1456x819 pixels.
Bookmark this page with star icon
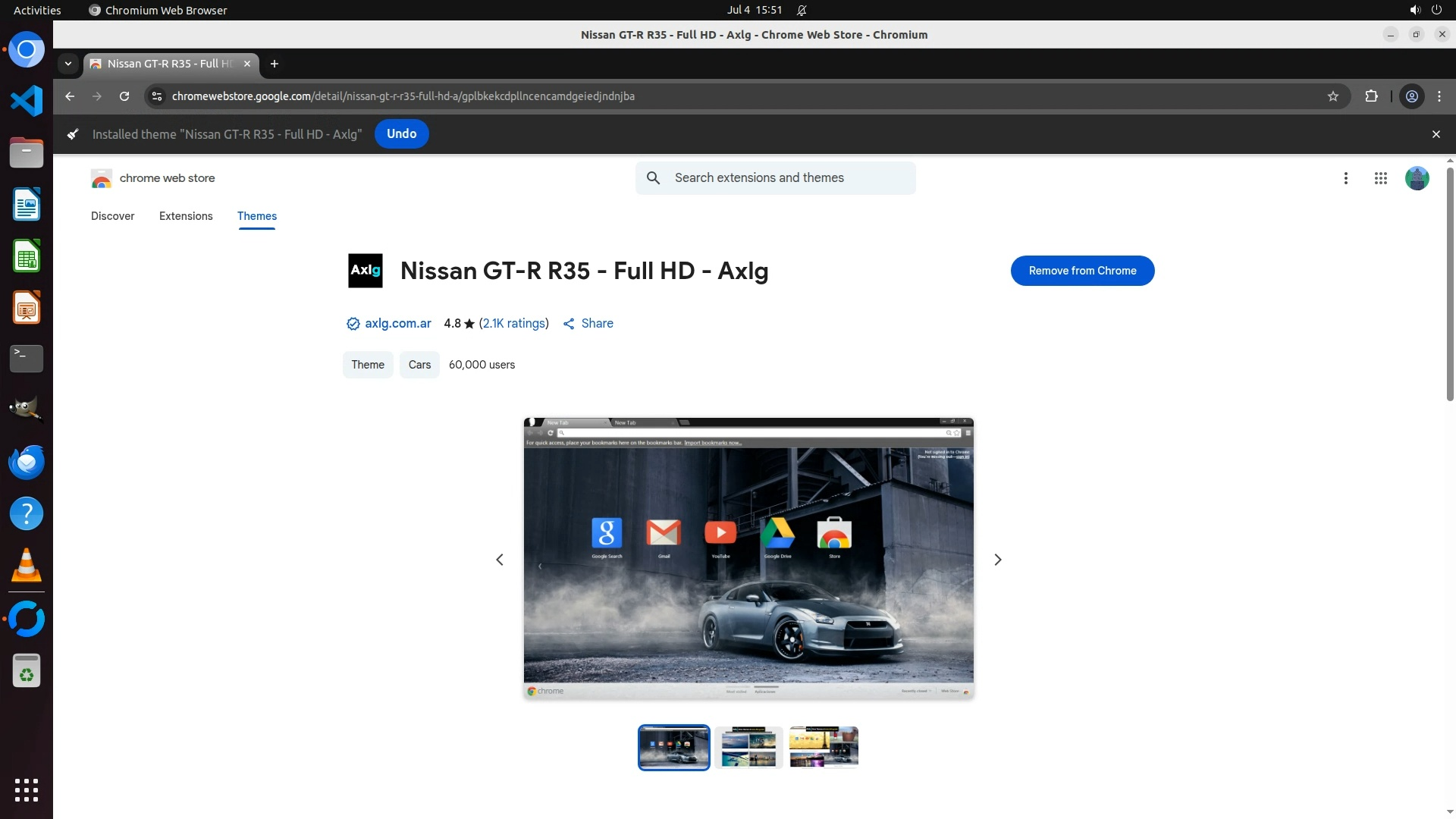click(x=1333, y=96)
